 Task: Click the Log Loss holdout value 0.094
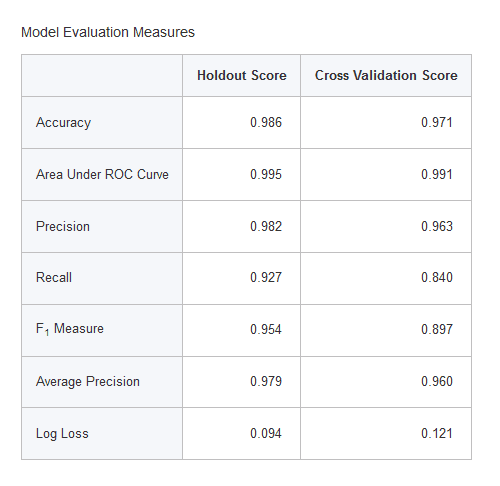[266, 433]
